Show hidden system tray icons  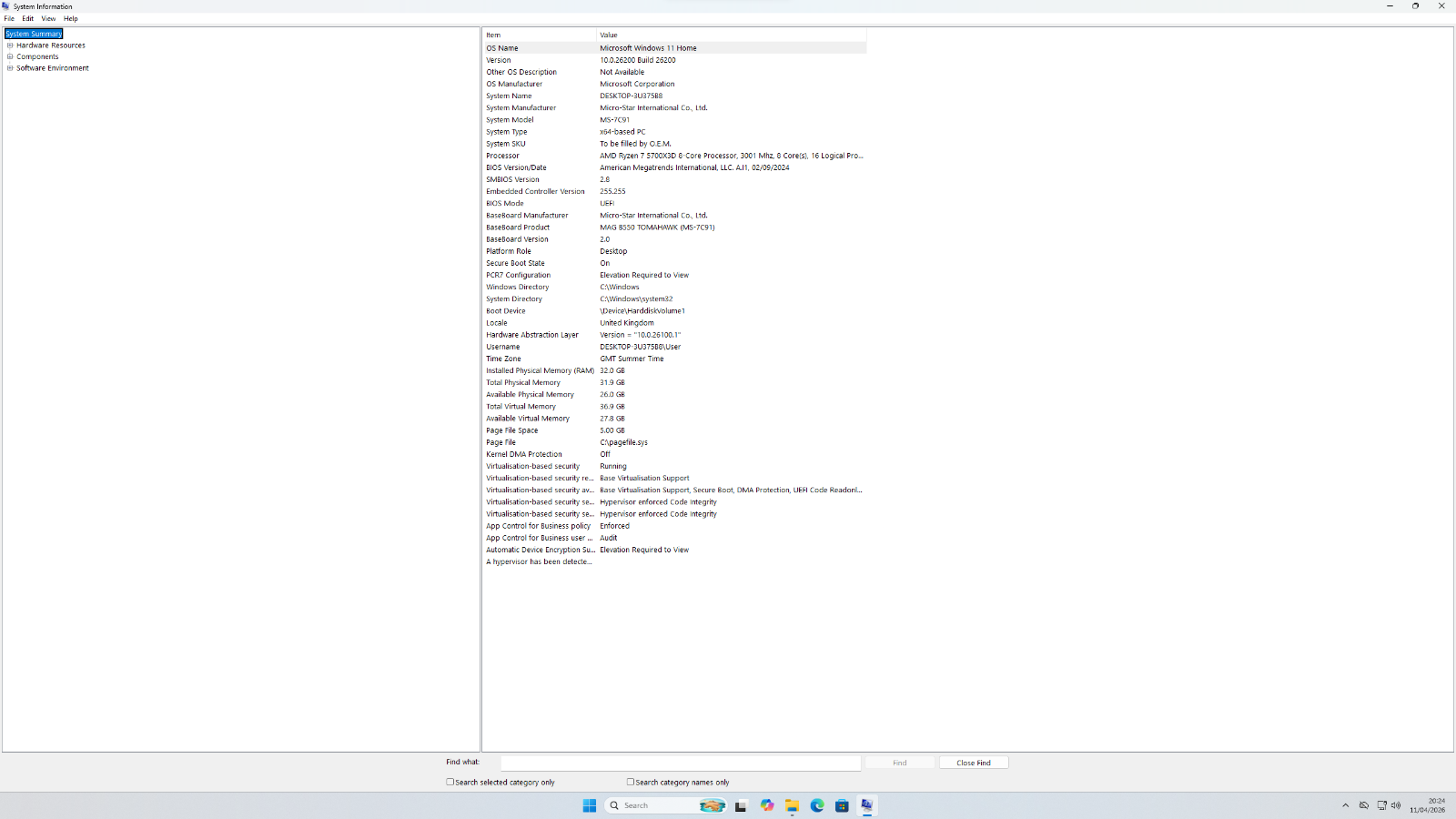(x=1346, y=805)
